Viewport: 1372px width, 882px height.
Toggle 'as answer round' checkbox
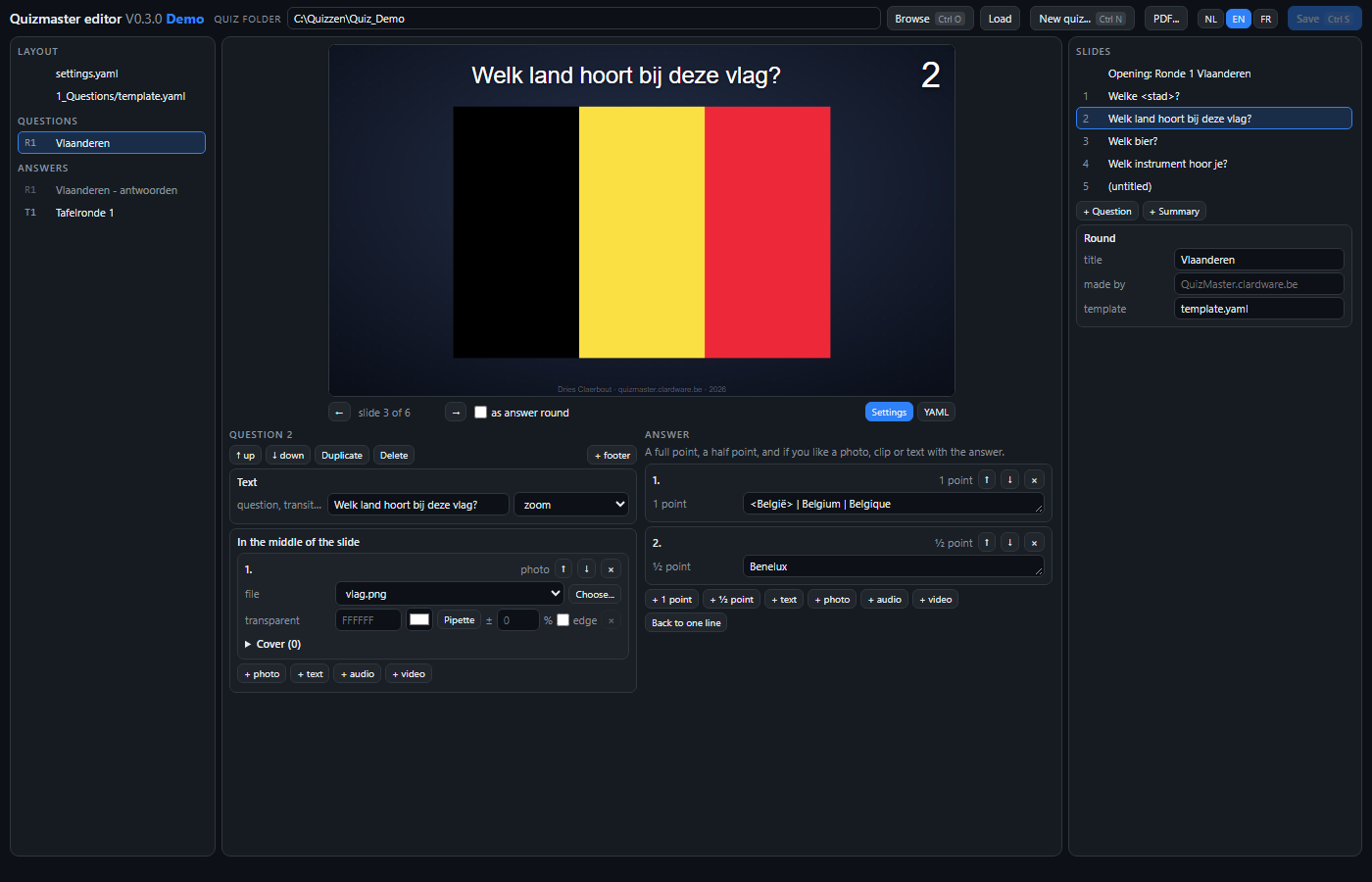tap(480, 413)
